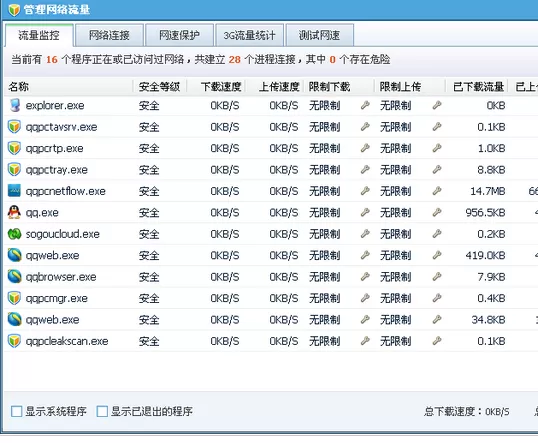Open the 3G流量统计 tab
The height and width of the screenshot is (443, 538).
249,35
